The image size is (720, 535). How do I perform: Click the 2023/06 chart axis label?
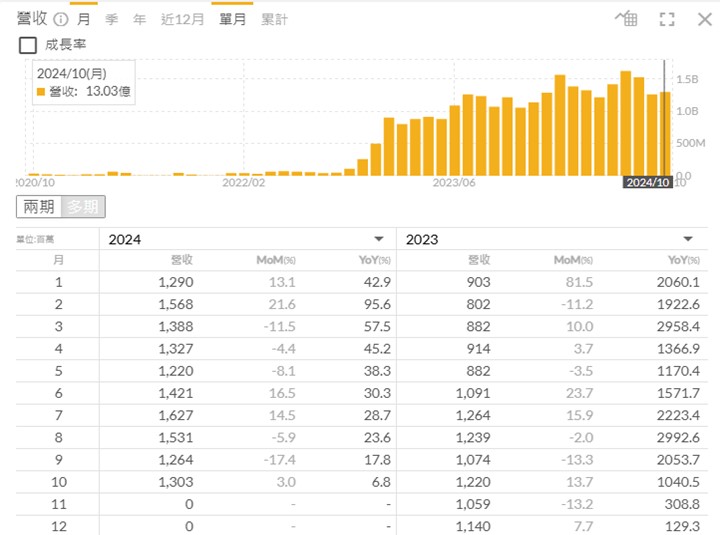454,183
